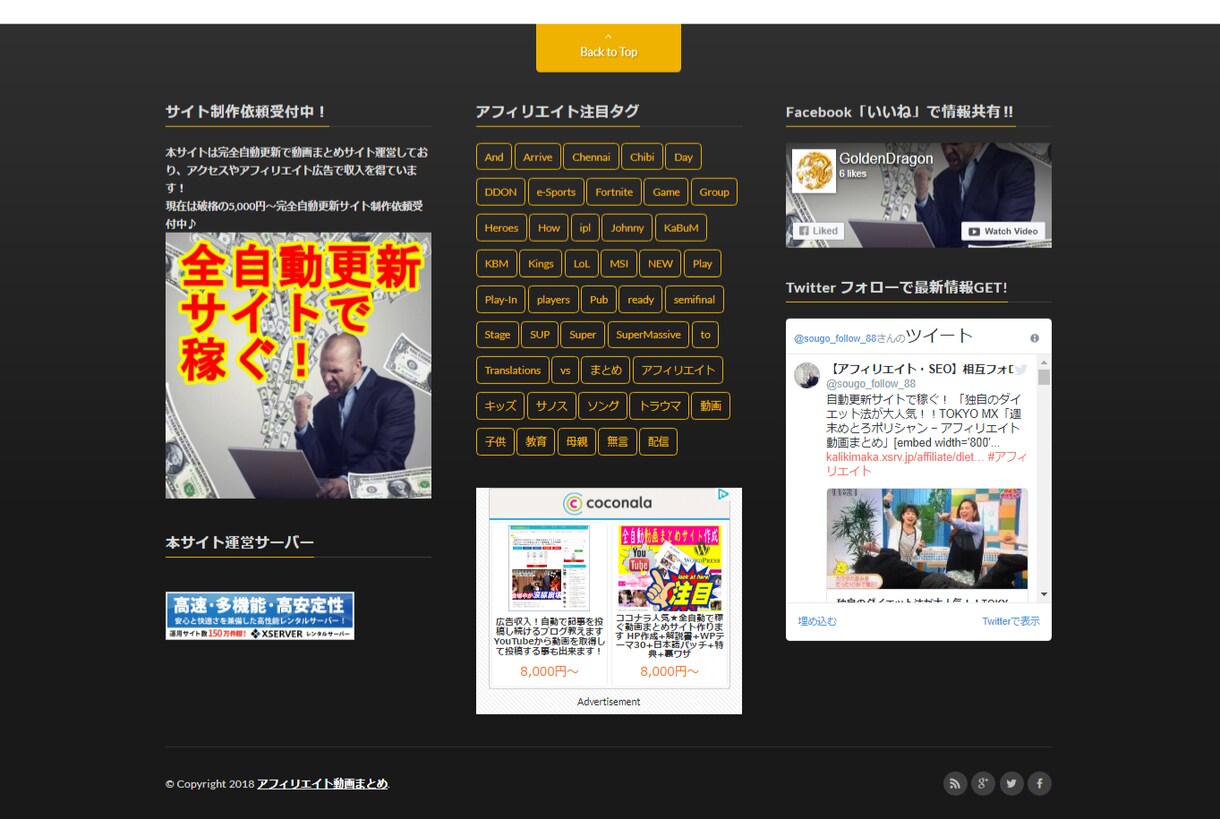Choose the 'Heroes' tag

(501, 228)
